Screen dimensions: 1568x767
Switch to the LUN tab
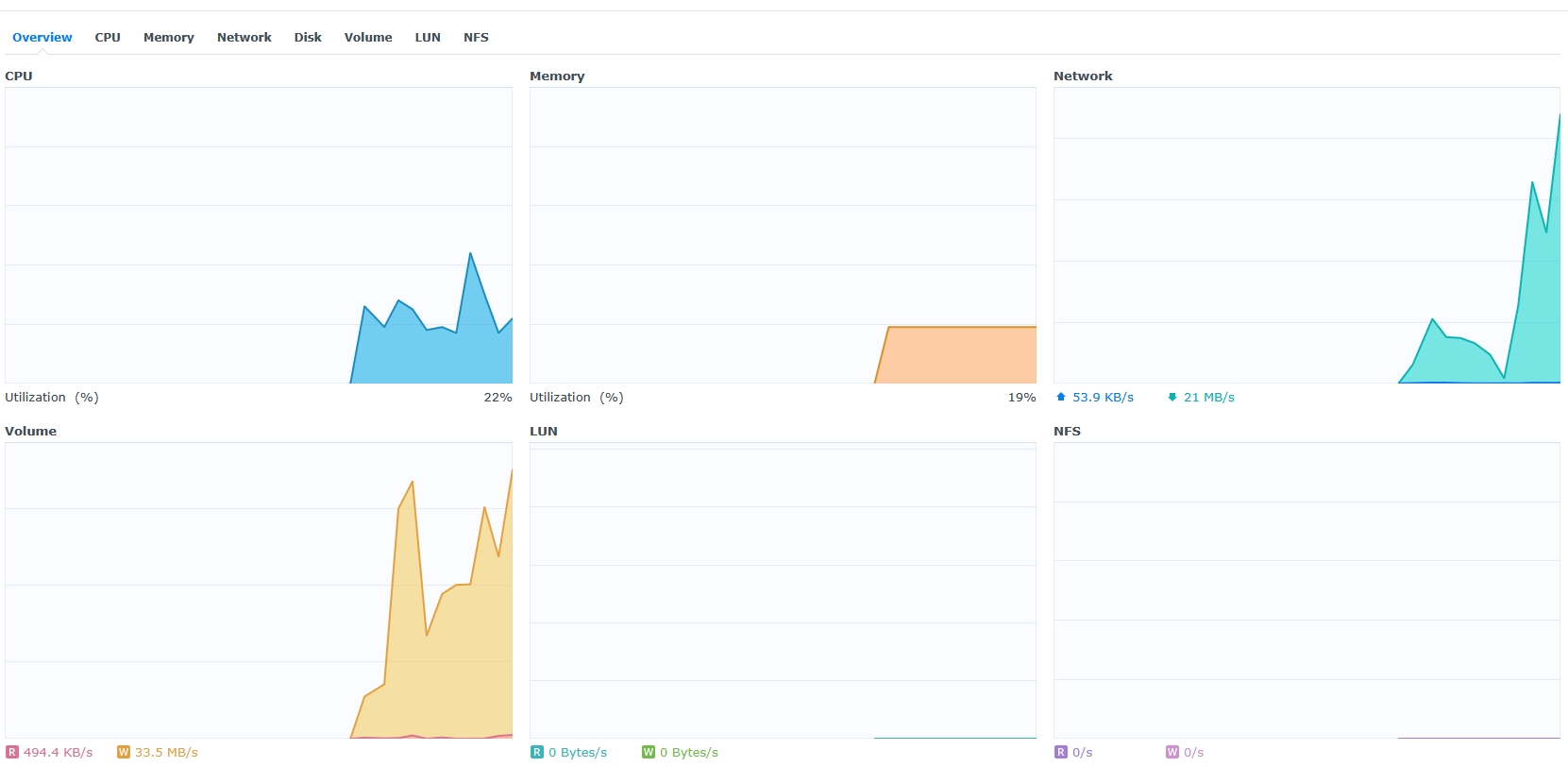[x=428, y=38]
